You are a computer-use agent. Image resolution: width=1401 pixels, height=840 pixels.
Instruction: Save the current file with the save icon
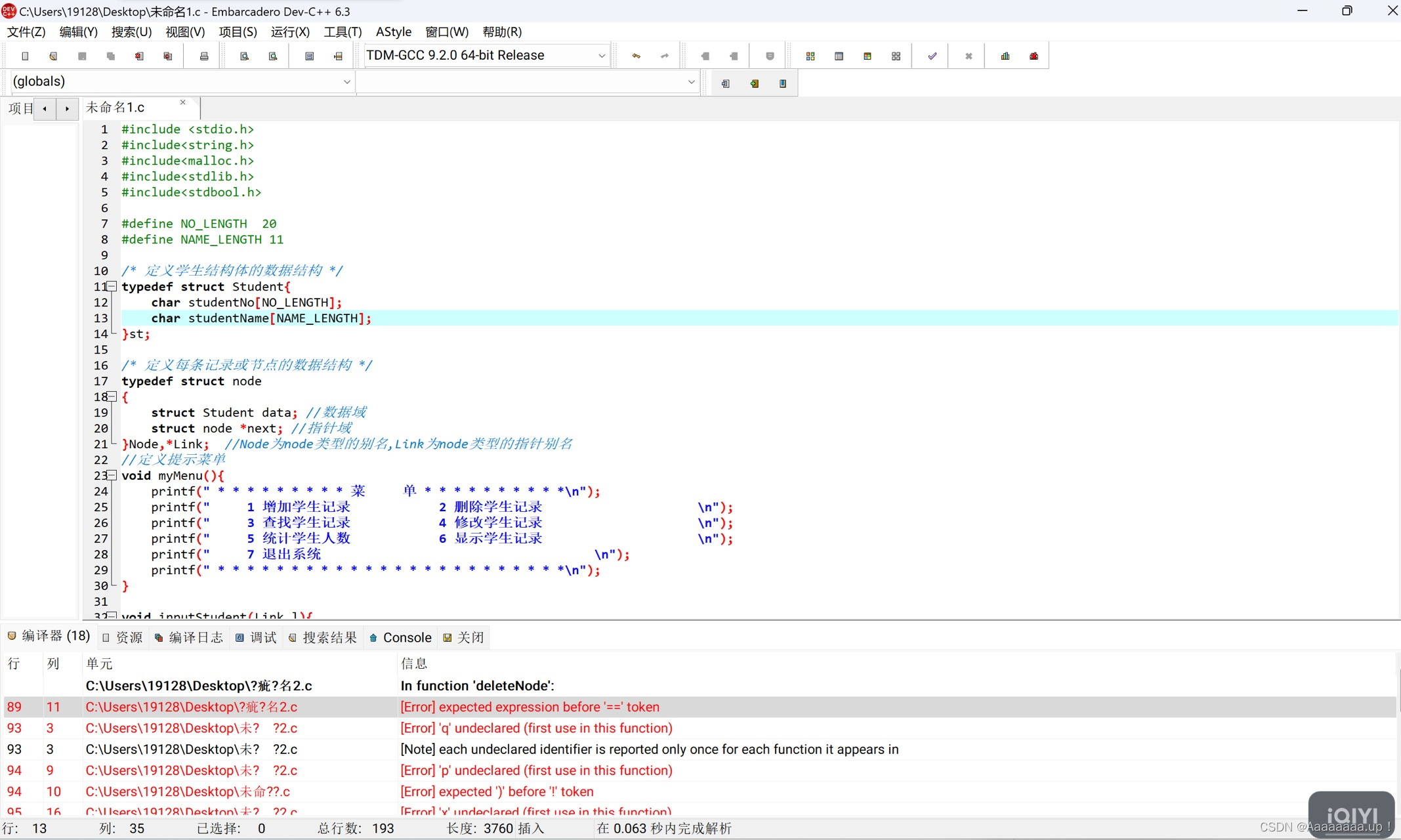(82, 55)
